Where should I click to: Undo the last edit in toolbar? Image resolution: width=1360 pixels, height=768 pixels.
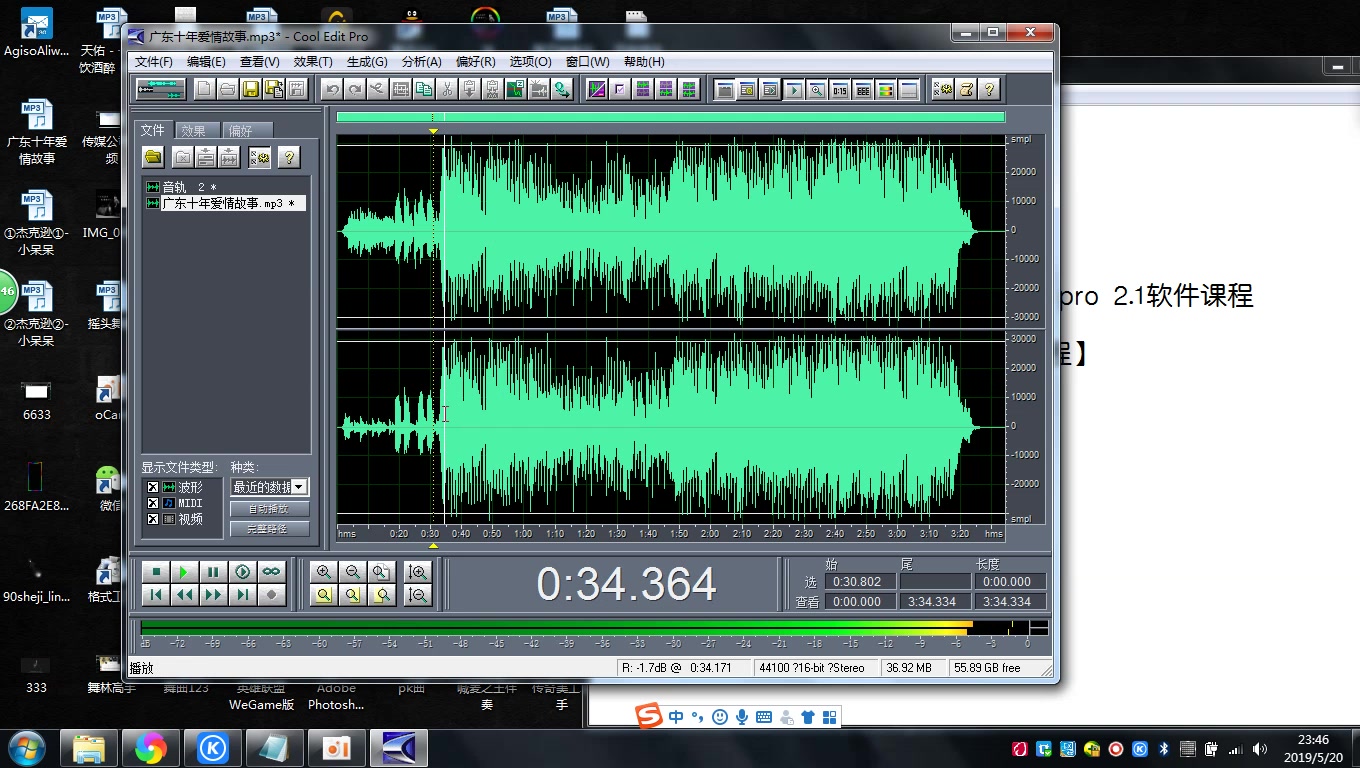pyautogui.click(x=332, y=89)
